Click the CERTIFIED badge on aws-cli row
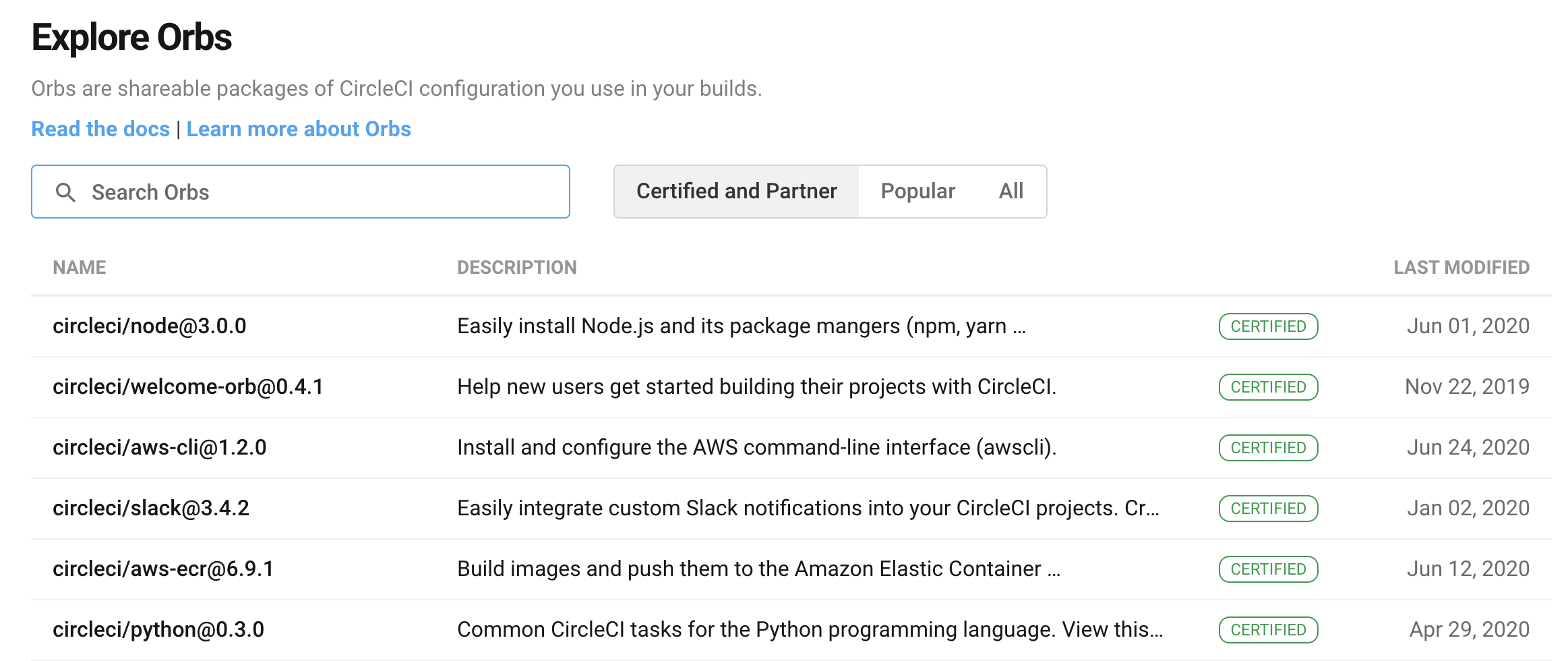Screen dimensions: 1568x661 coord(1268,448)
